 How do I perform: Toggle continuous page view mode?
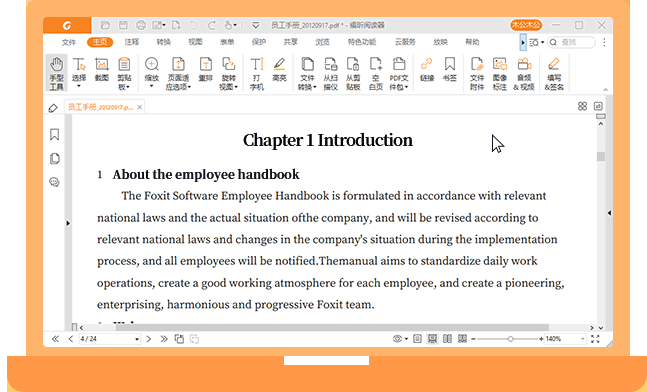[432, 339]
